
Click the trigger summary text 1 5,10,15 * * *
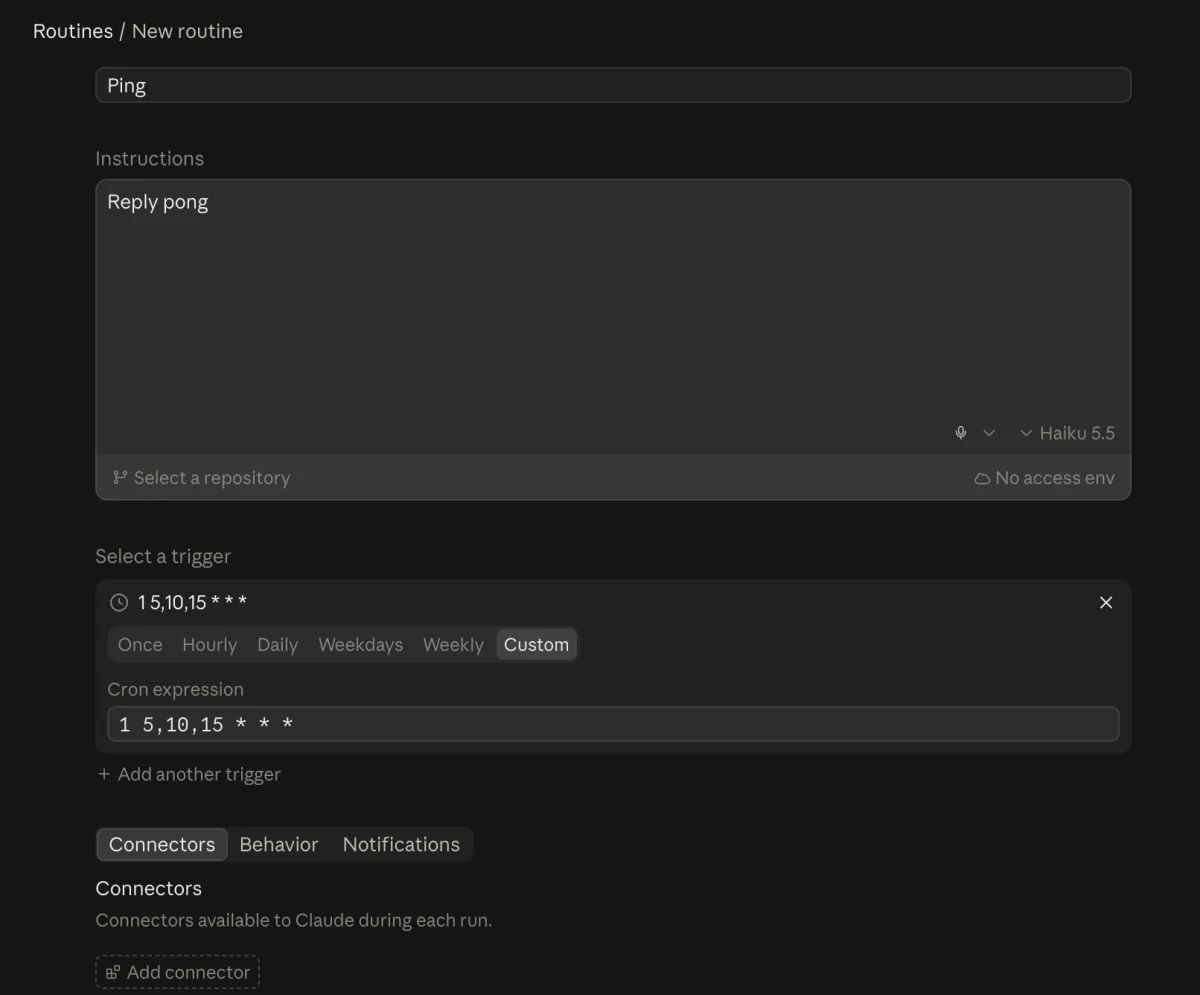(192, 602)
